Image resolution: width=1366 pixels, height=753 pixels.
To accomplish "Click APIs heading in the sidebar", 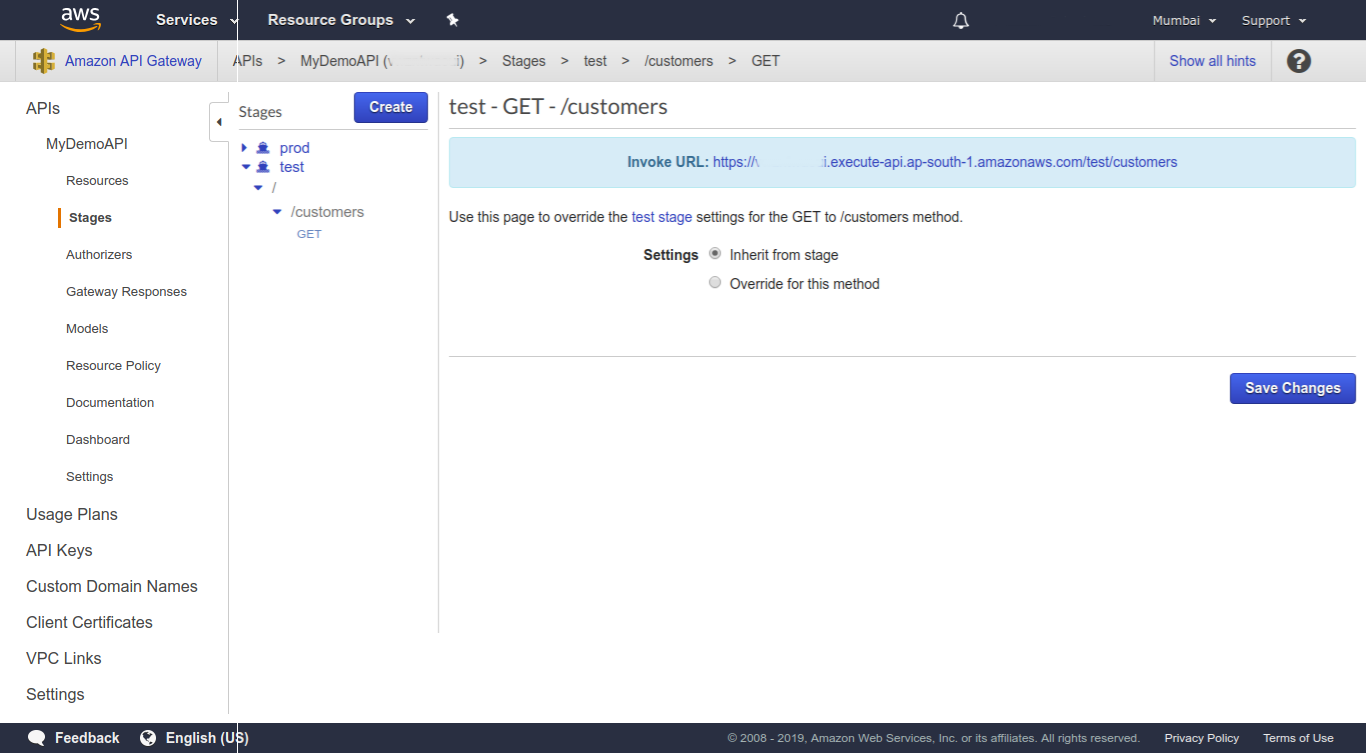I will point(43,108).
